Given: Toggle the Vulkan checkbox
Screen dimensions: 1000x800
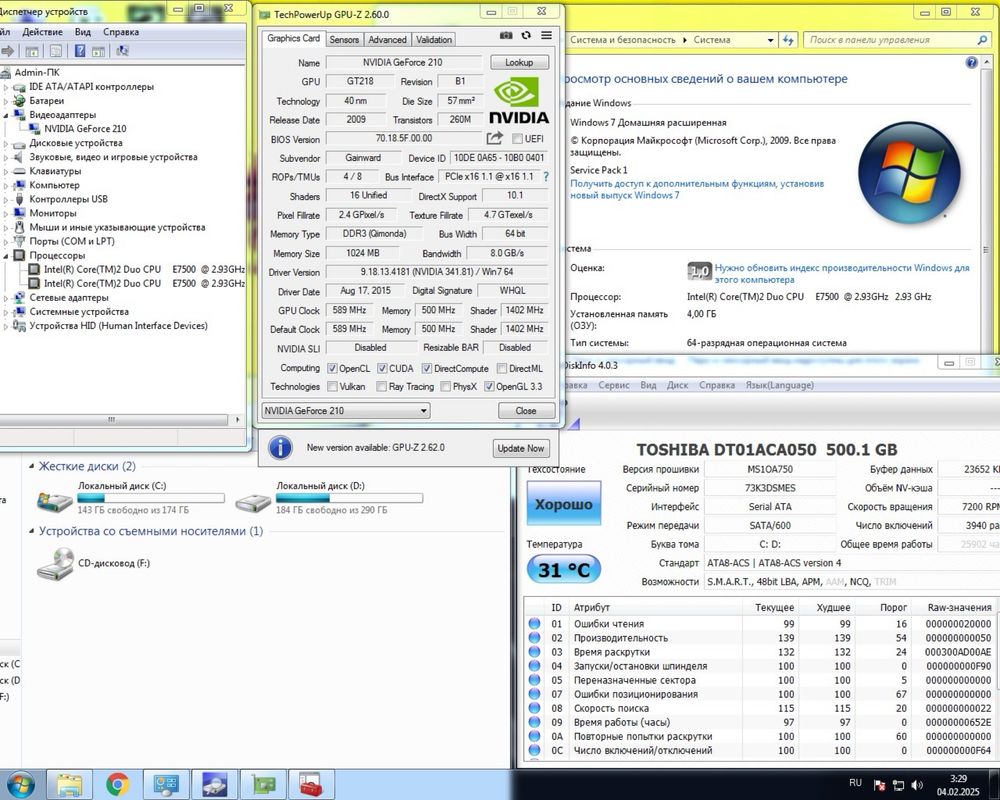Looking at the screenshot, I should click(332, 387).
